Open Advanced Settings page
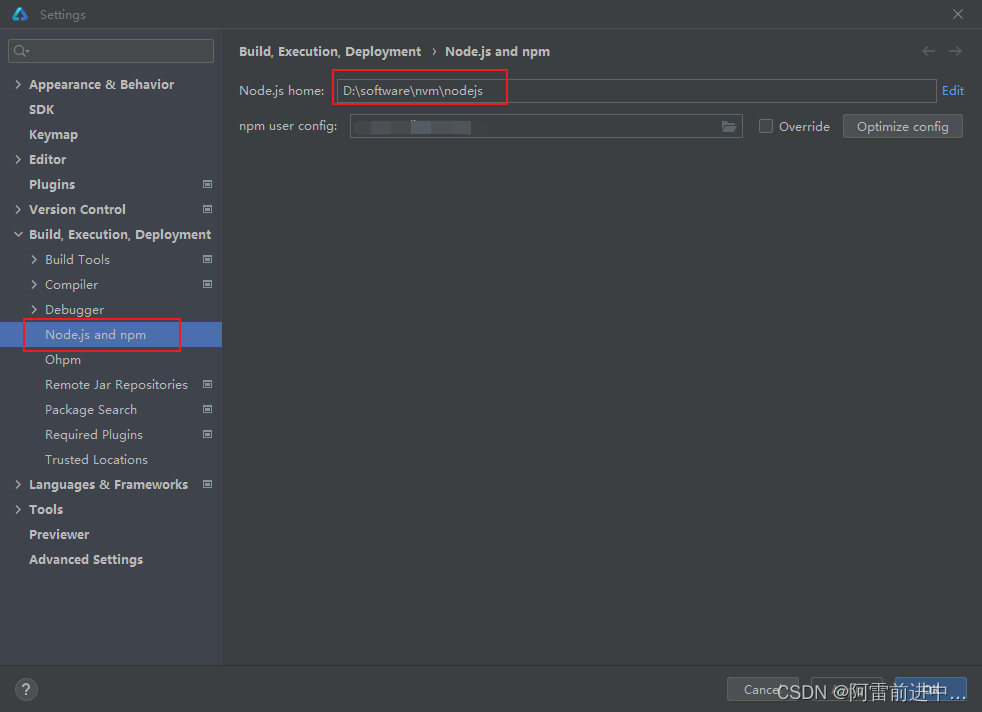The image size is (982, 712). [86, 560]
